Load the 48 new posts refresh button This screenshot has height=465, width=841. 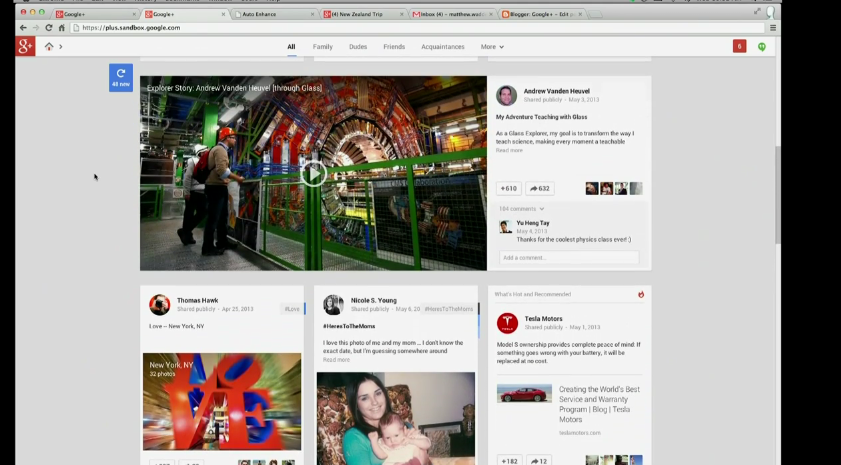coord(121,78)
